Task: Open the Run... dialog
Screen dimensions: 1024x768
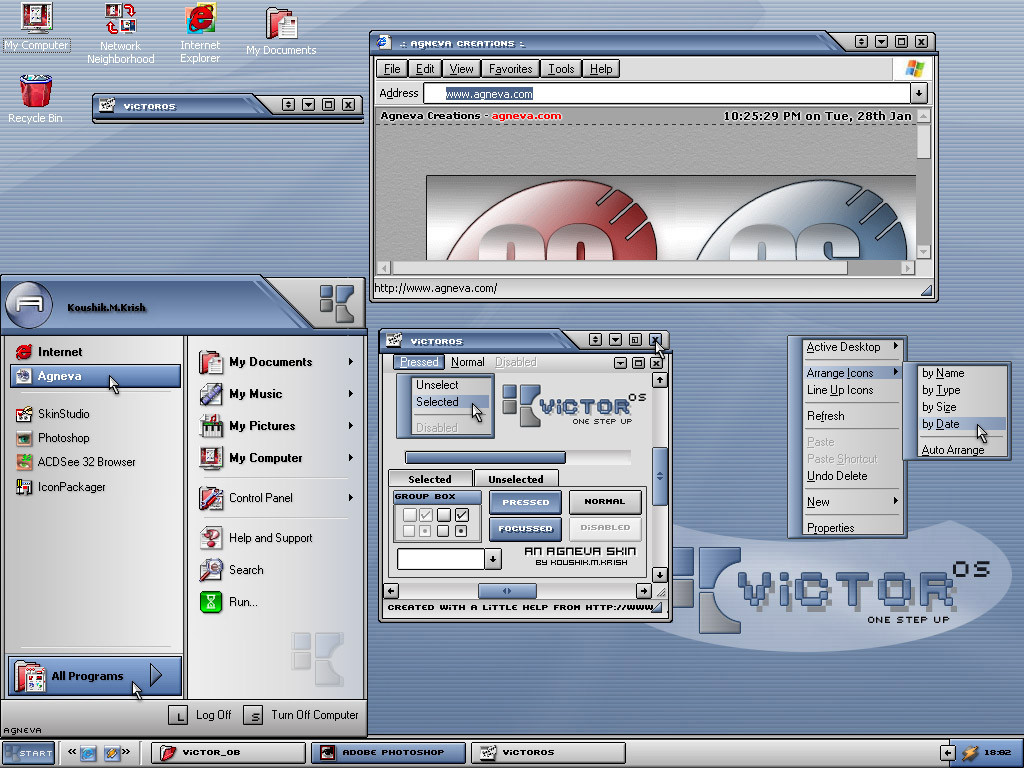Action: pyautogui.click(x=229, y=601)
